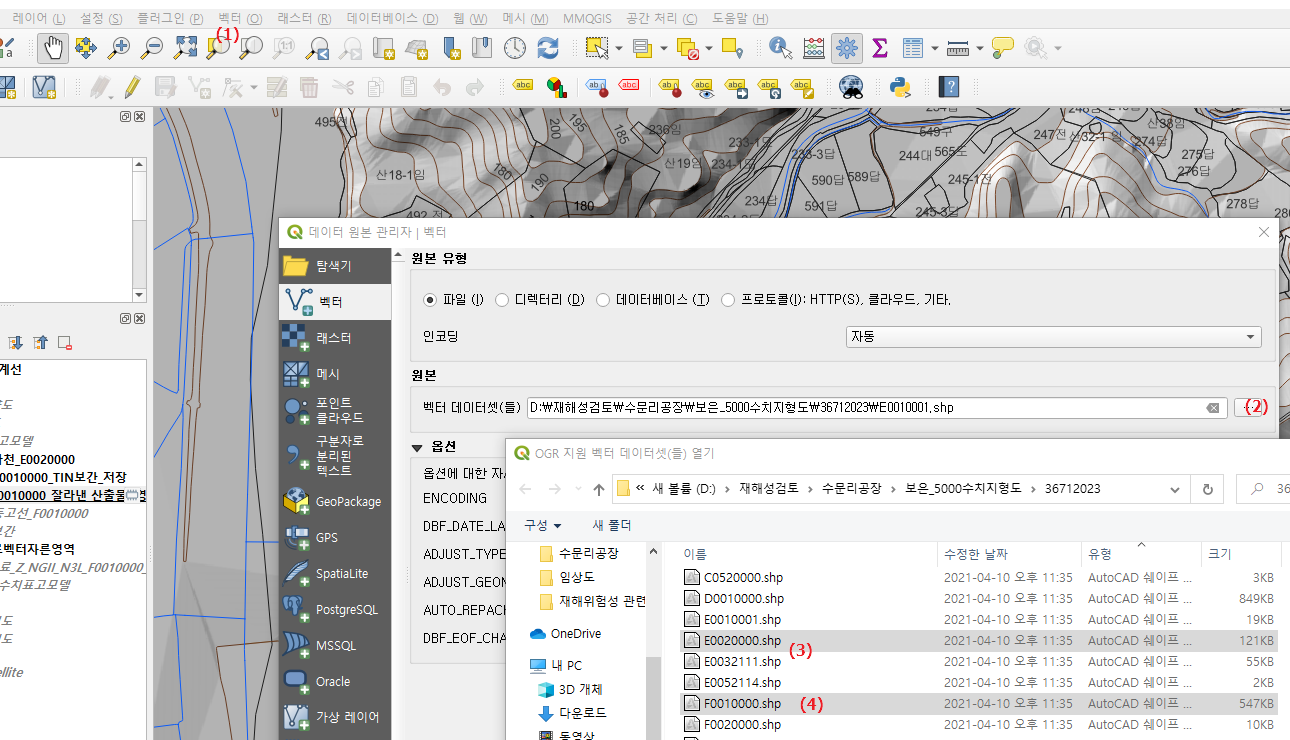Click the Pan Map to Selection icon
Image resolution: width=1290 pixels, height=740 pixels.
tap(85, 46)
